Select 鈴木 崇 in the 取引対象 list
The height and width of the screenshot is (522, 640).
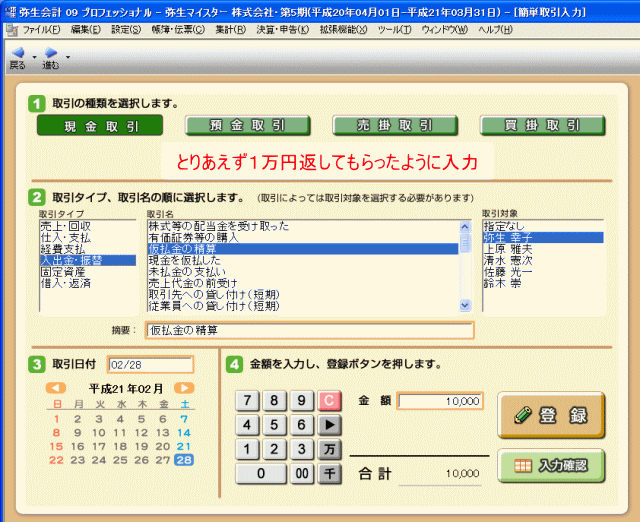pyautogui.click(x=543, y=283)
